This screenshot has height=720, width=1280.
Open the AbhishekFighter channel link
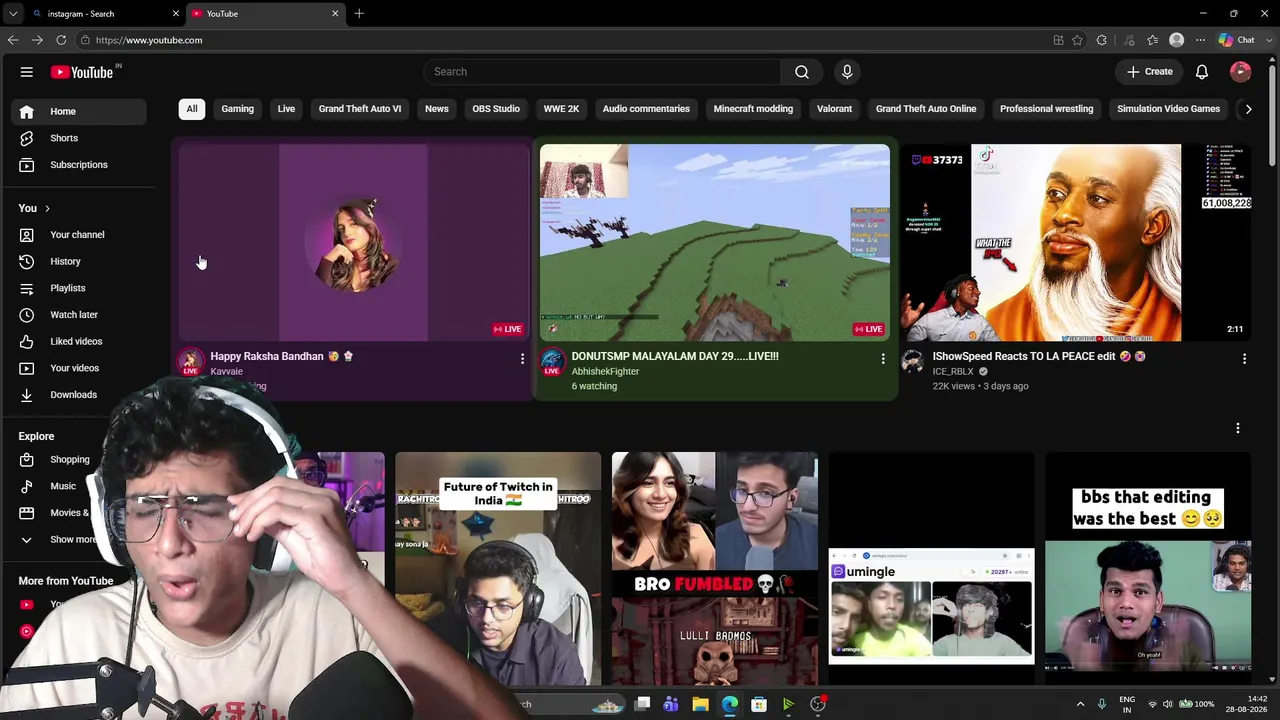605,372
